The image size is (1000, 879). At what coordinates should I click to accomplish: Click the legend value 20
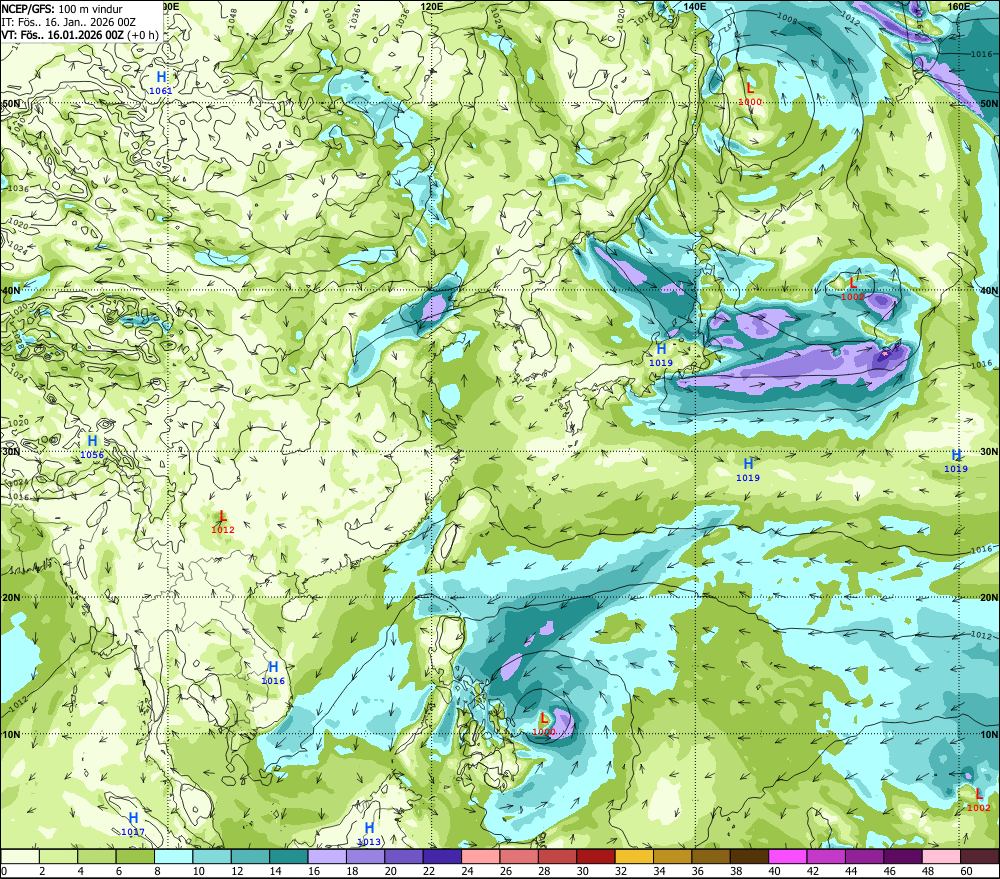pos(390,871)
